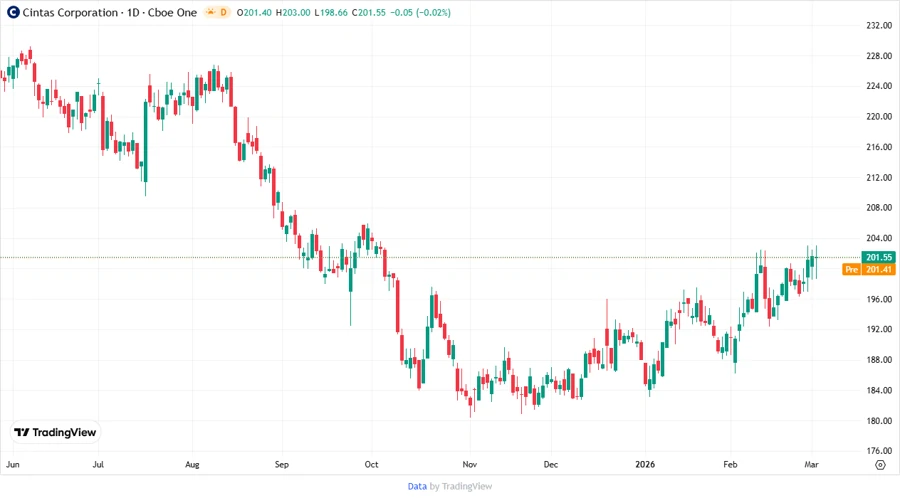900x498 pixels.
Task: Click the Cintas Corporation logo icon
Action: [13, 12]
